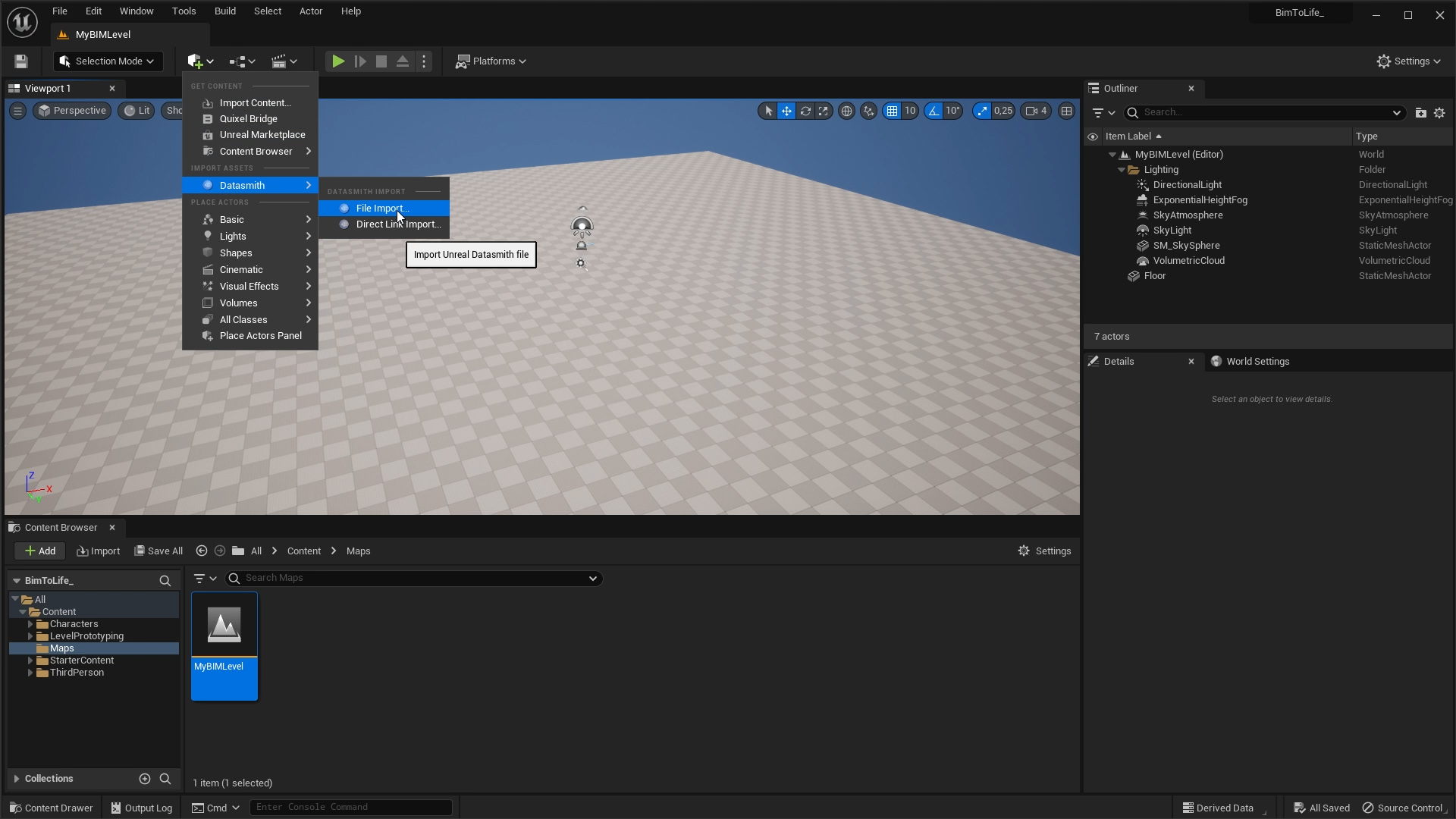Click the Save current level icon
The width and height of the screenshot is (1456, 819).
coord(21,61)
